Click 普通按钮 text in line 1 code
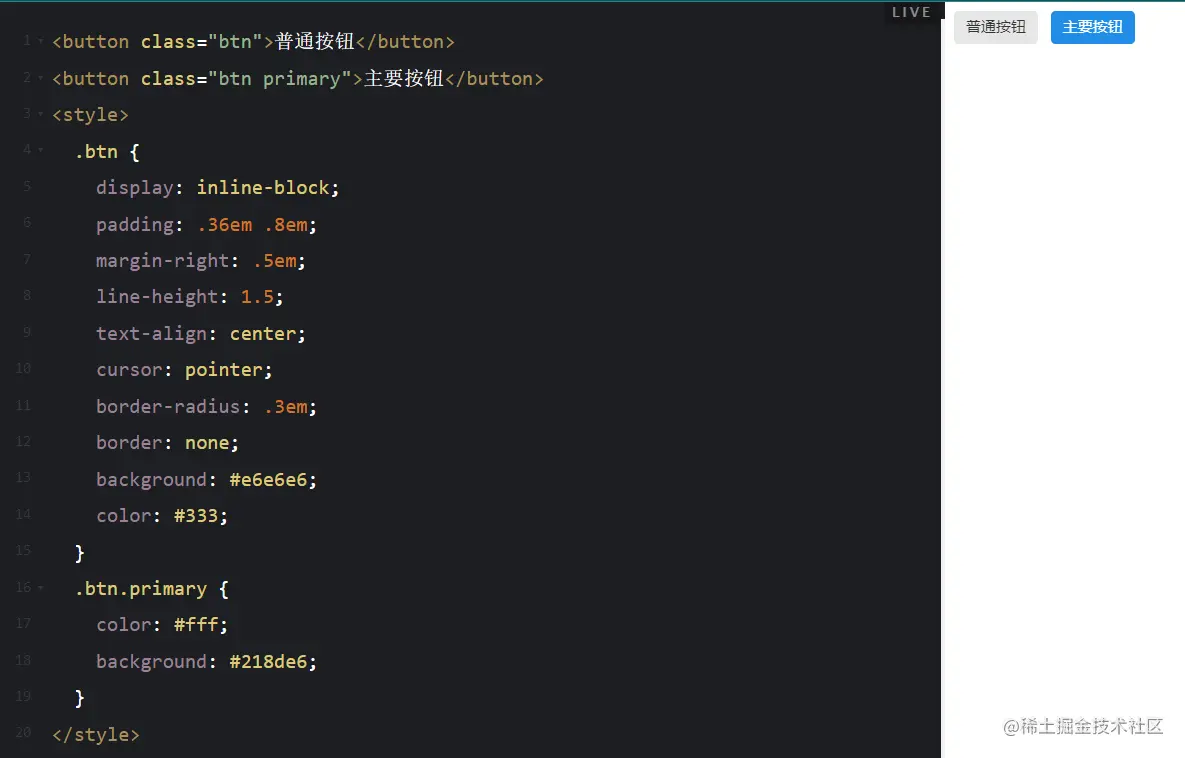This screenshot has height=758, width=1185. (314, 42)
